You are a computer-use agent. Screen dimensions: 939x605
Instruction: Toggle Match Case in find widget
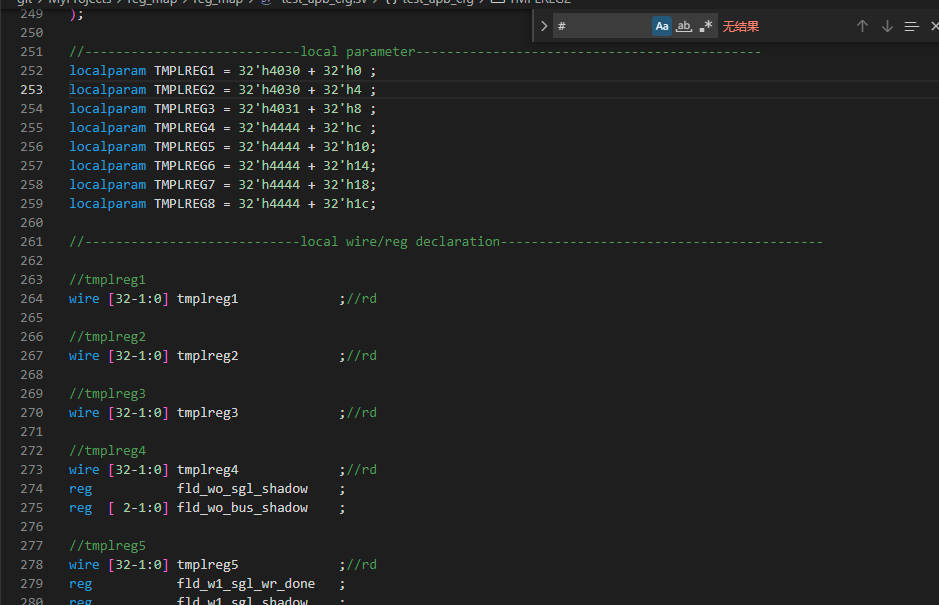point(662,26)
